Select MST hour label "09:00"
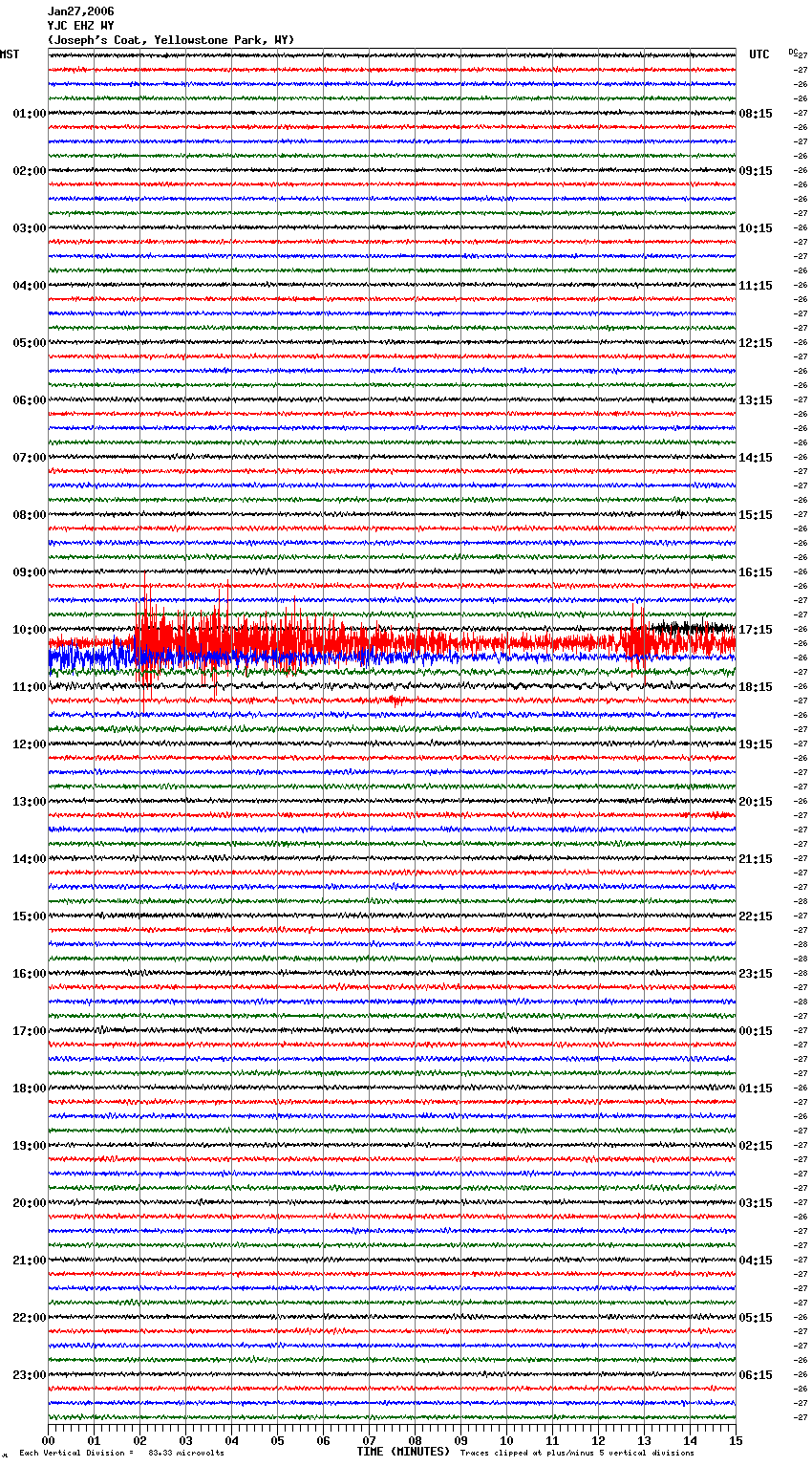 point(30,572)
